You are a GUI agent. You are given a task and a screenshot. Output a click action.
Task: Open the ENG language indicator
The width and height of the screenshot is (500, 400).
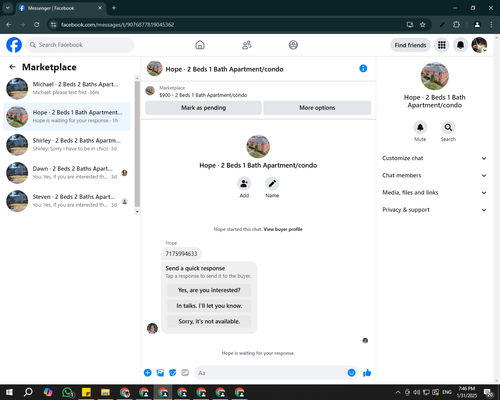click(447, 392)
